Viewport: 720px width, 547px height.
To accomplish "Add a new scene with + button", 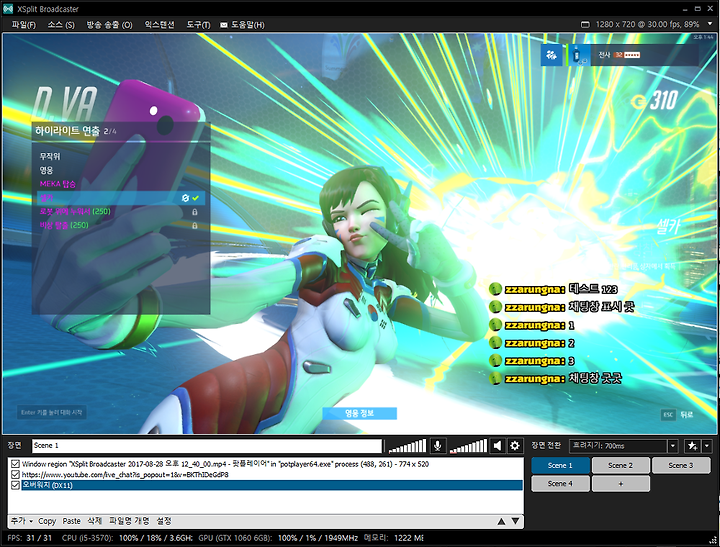I will (x=620, y=484).
